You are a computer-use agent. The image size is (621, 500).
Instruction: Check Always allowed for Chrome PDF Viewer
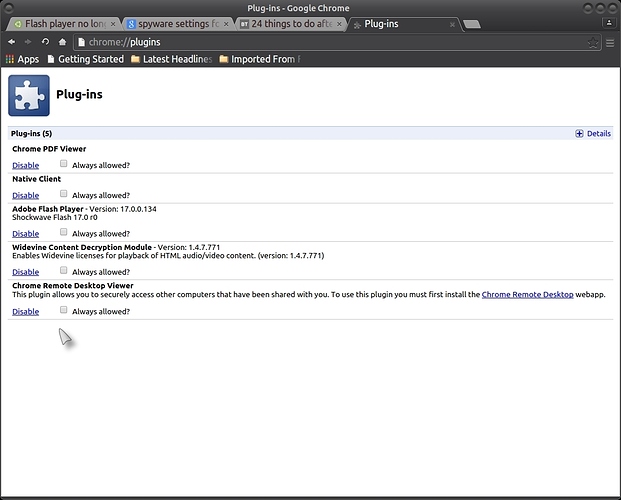pos(63,164)
